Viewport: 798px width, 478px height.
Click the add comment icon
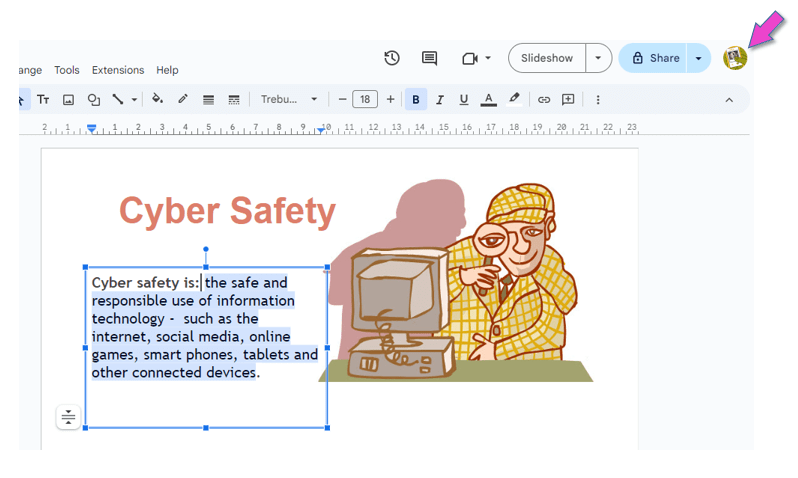tap(568, 100)
